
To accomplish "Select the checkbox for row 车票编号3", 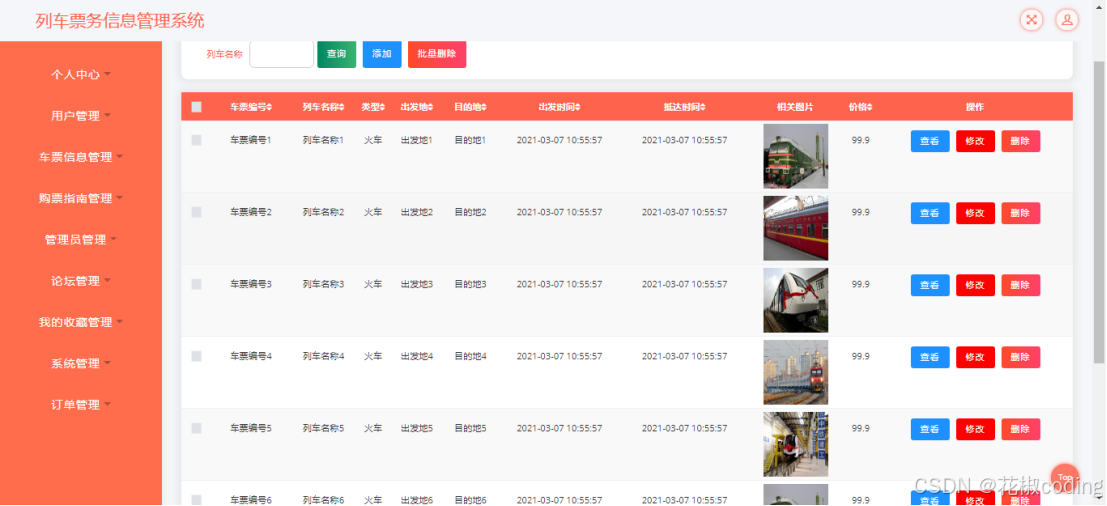I will tap(196, 284).
